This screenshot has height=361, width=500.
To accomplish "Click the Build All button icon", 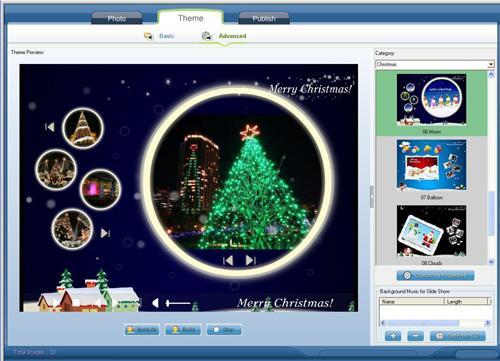I will pyautogui.click(x=131, y=330).
